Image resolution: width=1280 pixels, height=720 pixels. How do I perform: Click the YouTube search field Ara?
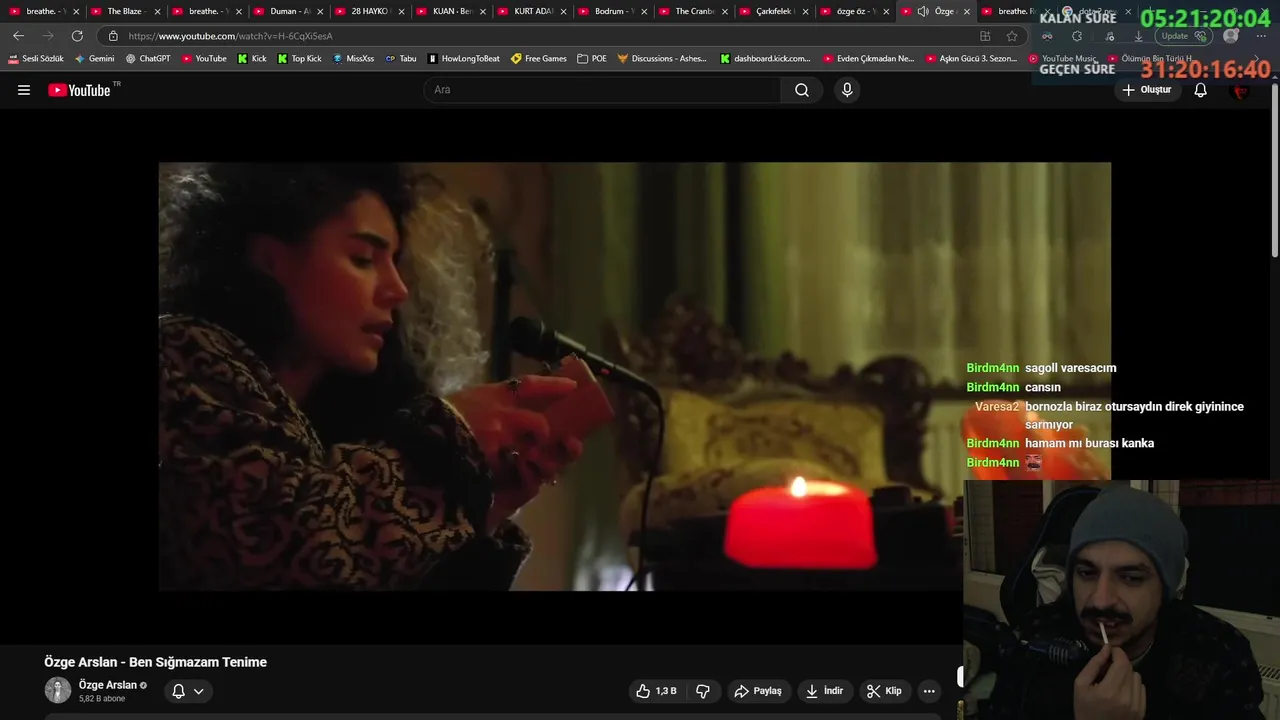pyautogui.click(x=603, y=90)
